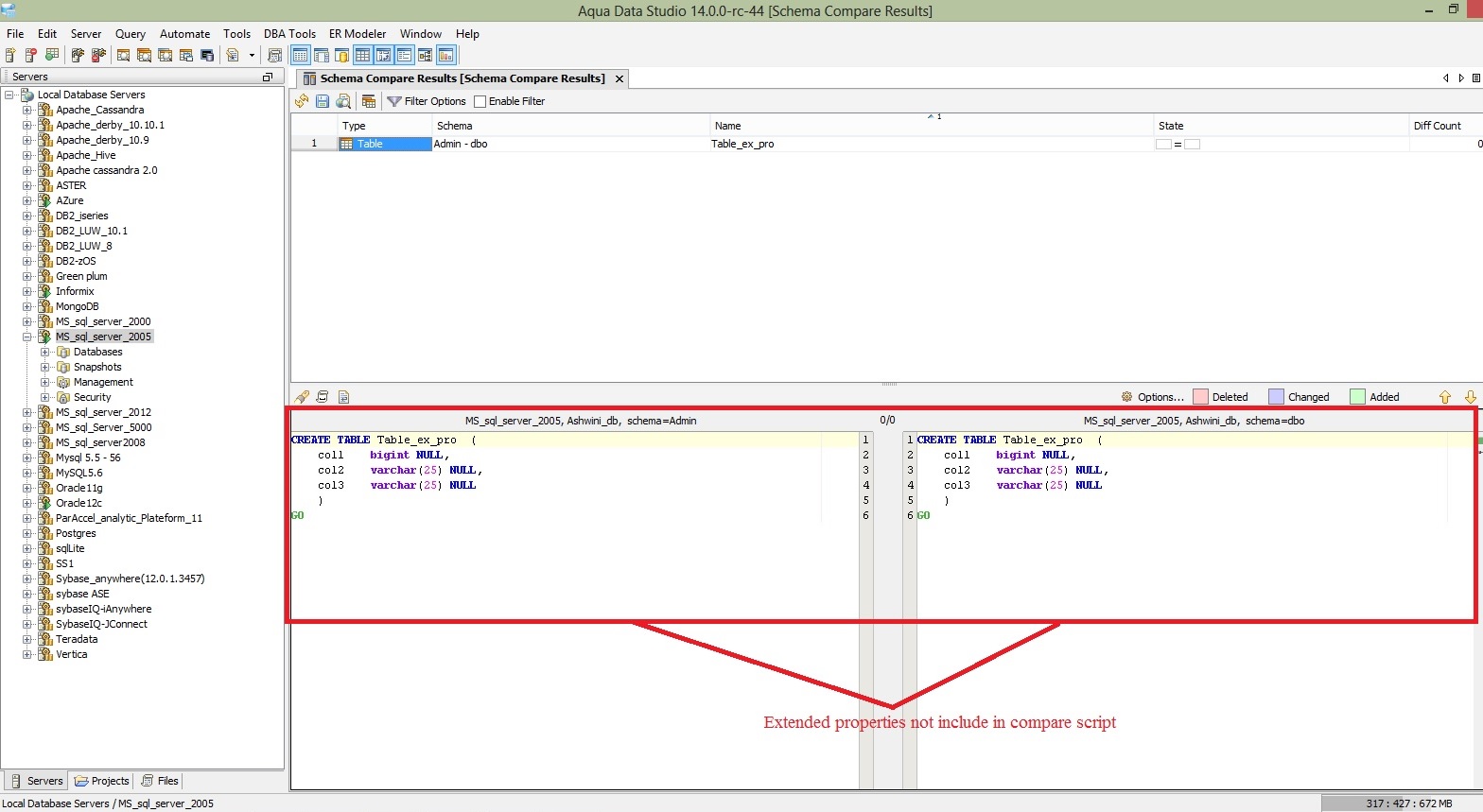The height and width of the screenshot is (812, 1483).
Task: Expand the Management folder
Action: coord(44,382)
